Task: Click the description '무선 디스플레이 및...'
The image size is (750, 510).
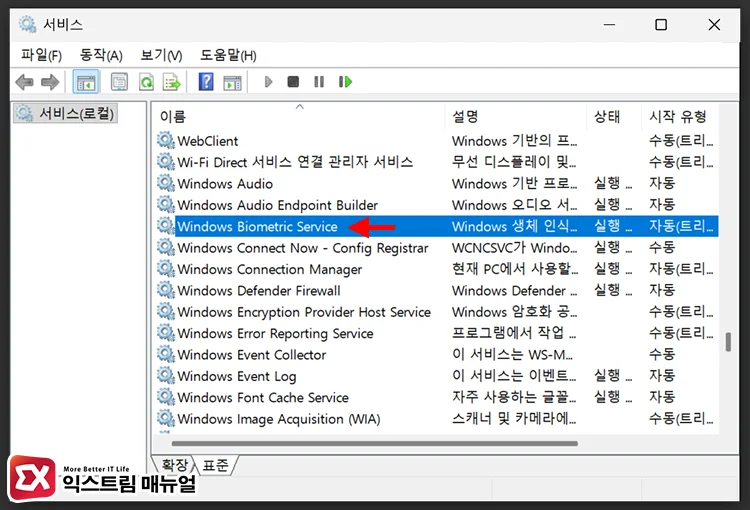Action: [514, 162]
